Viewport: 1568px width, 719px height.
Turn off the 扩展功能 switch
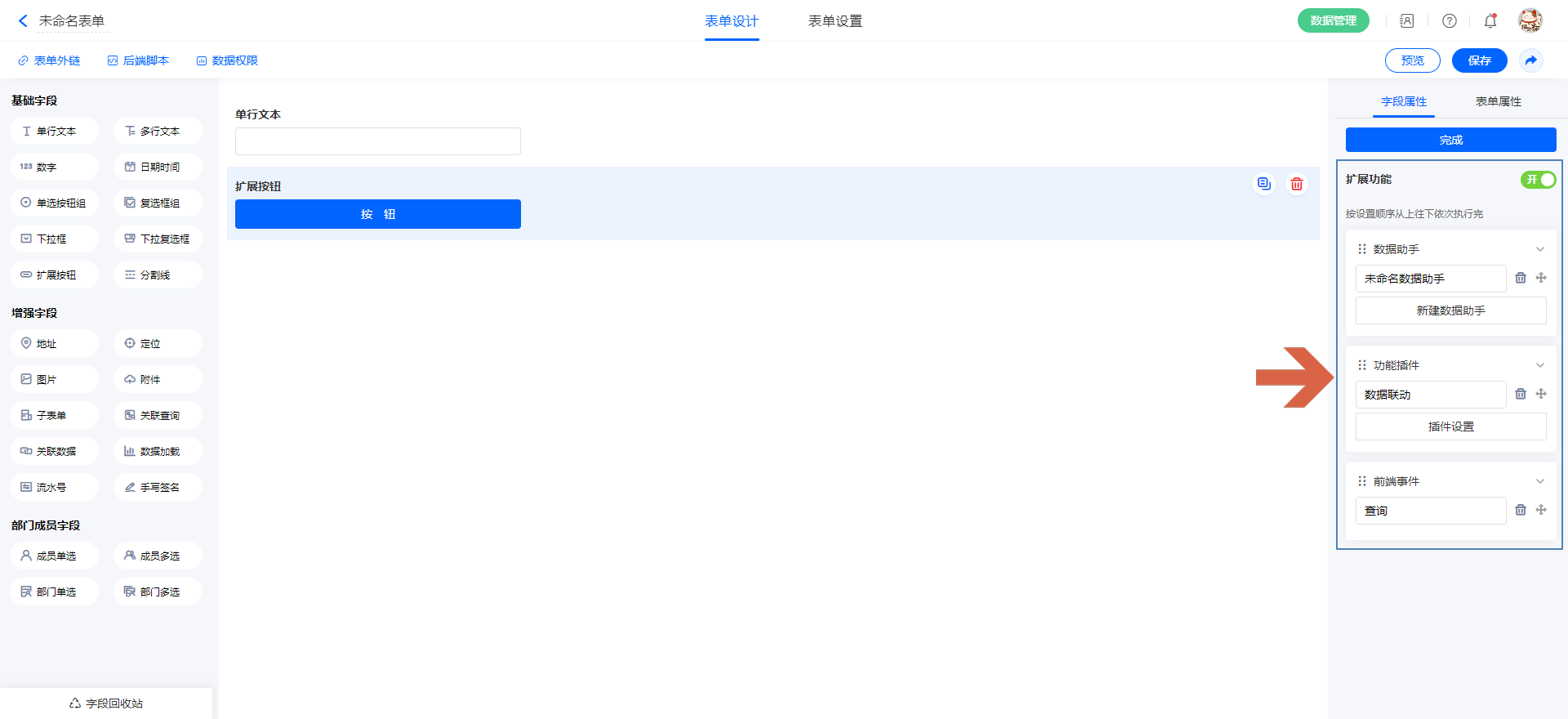[1538, 180]
